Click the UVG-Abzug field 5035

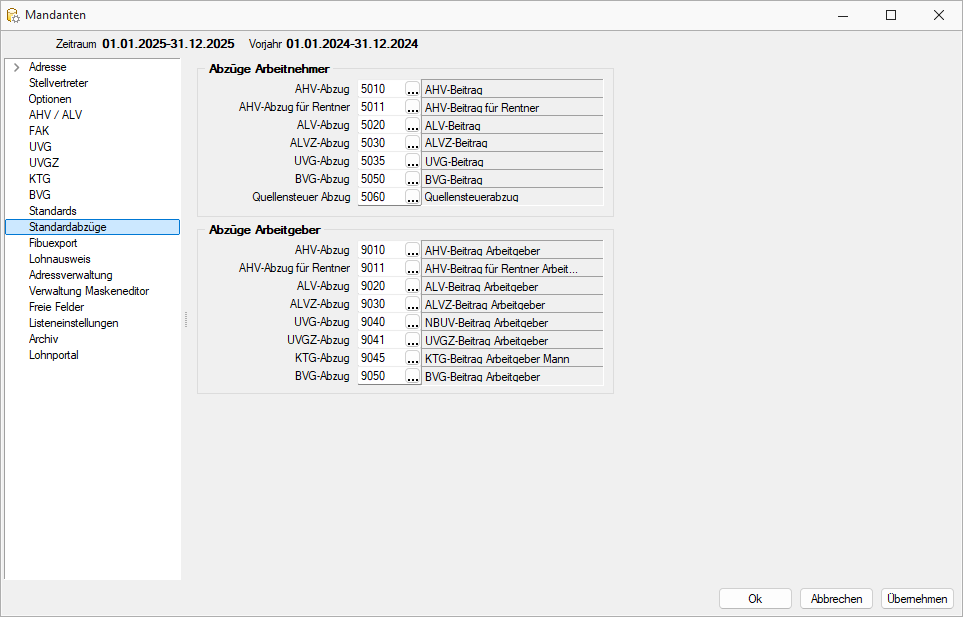tap(381, 161)
